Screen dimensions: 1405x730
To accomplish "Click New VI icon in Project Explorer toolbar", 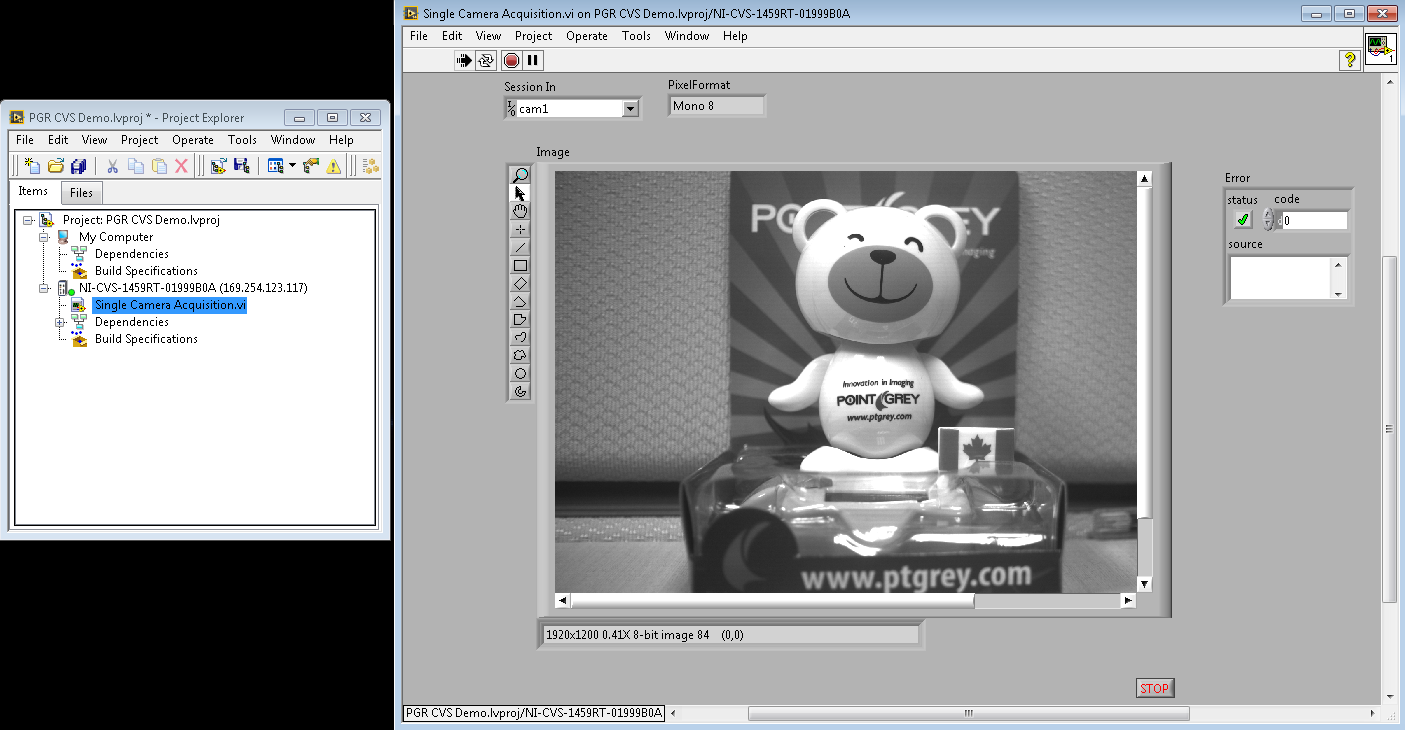I will 32,166.
